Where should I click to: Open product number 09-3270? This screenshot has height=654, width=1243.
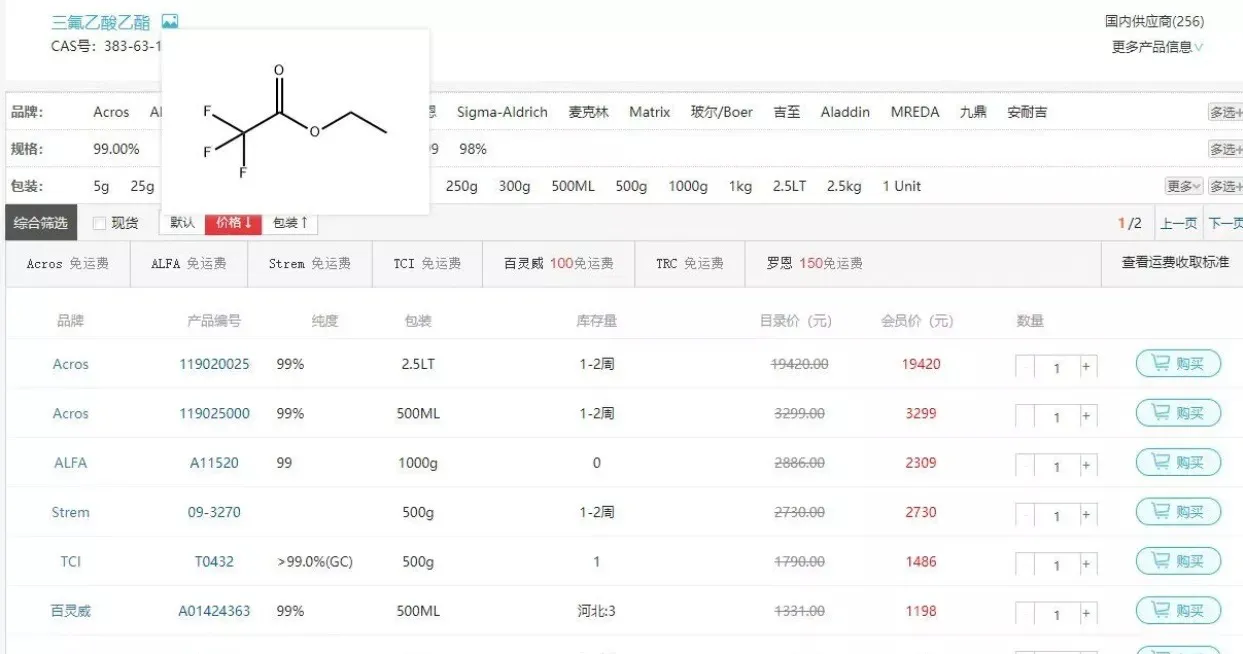(x=214, y=512)
